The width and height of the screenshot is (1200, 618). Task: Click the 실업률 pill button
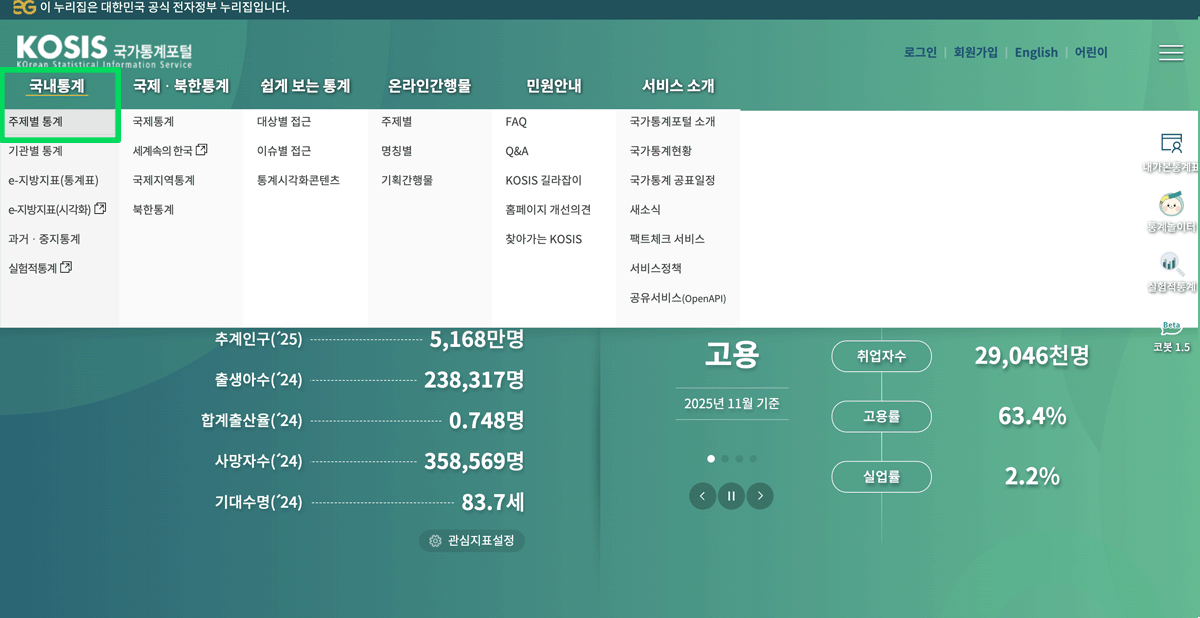[881, 477]
